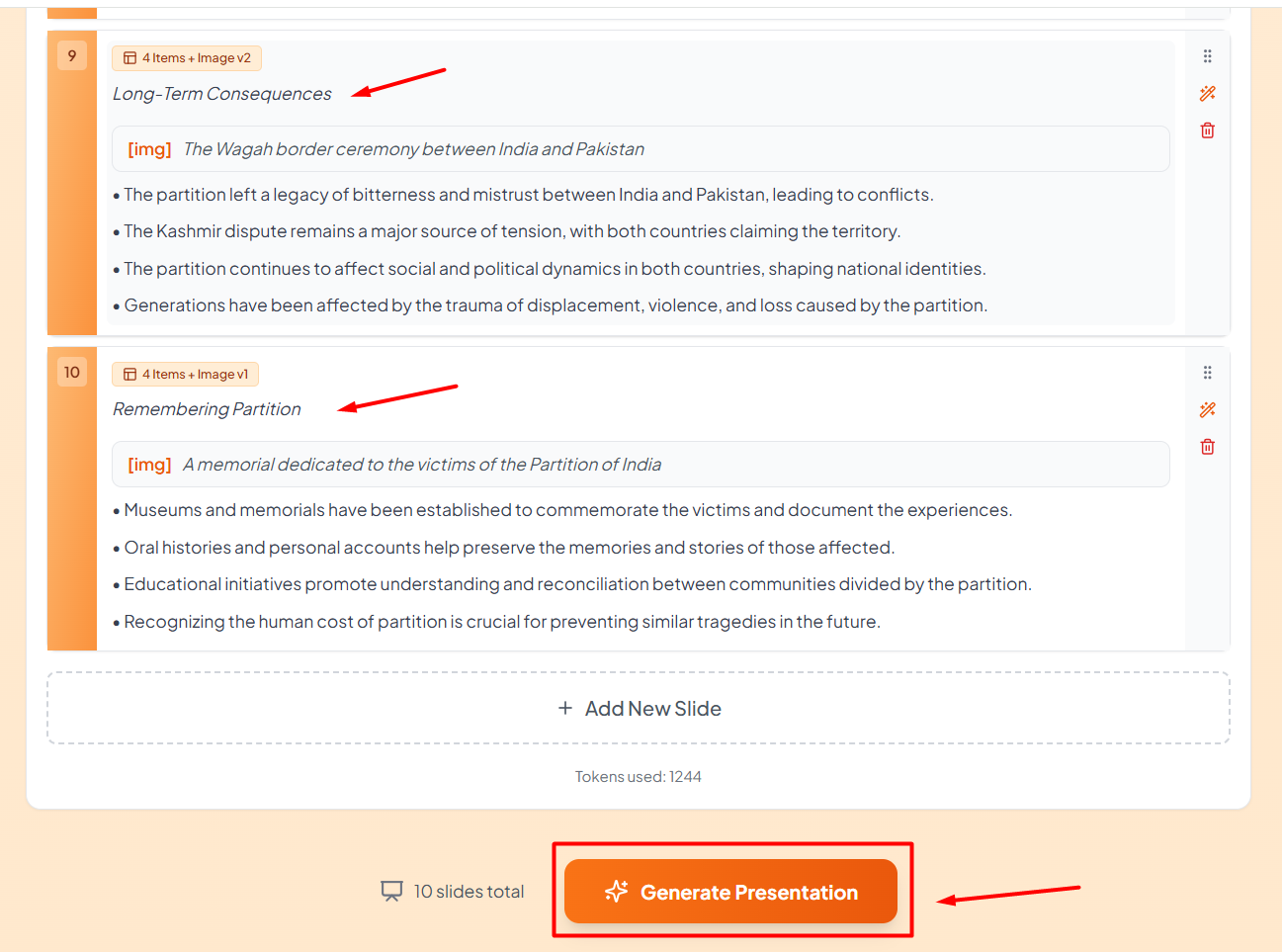Image resolution: width=1282 pixels, height=952 pixels.
Task: Edit the Wagah border ceremony image description
Action: tap(413, 149)
